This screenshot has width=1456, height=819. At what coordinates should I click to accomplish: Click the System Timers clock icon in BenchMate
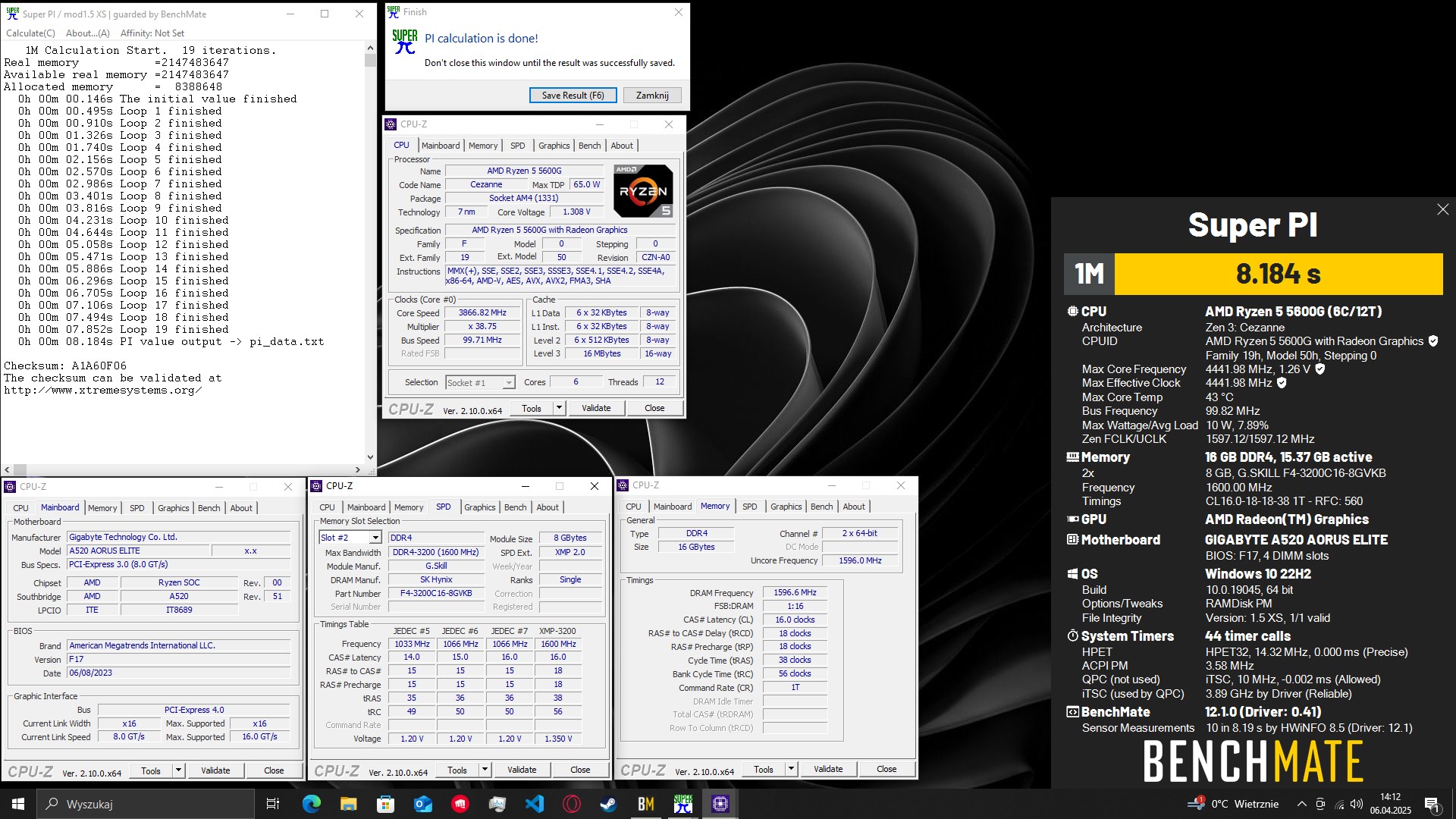[1072, 636]
